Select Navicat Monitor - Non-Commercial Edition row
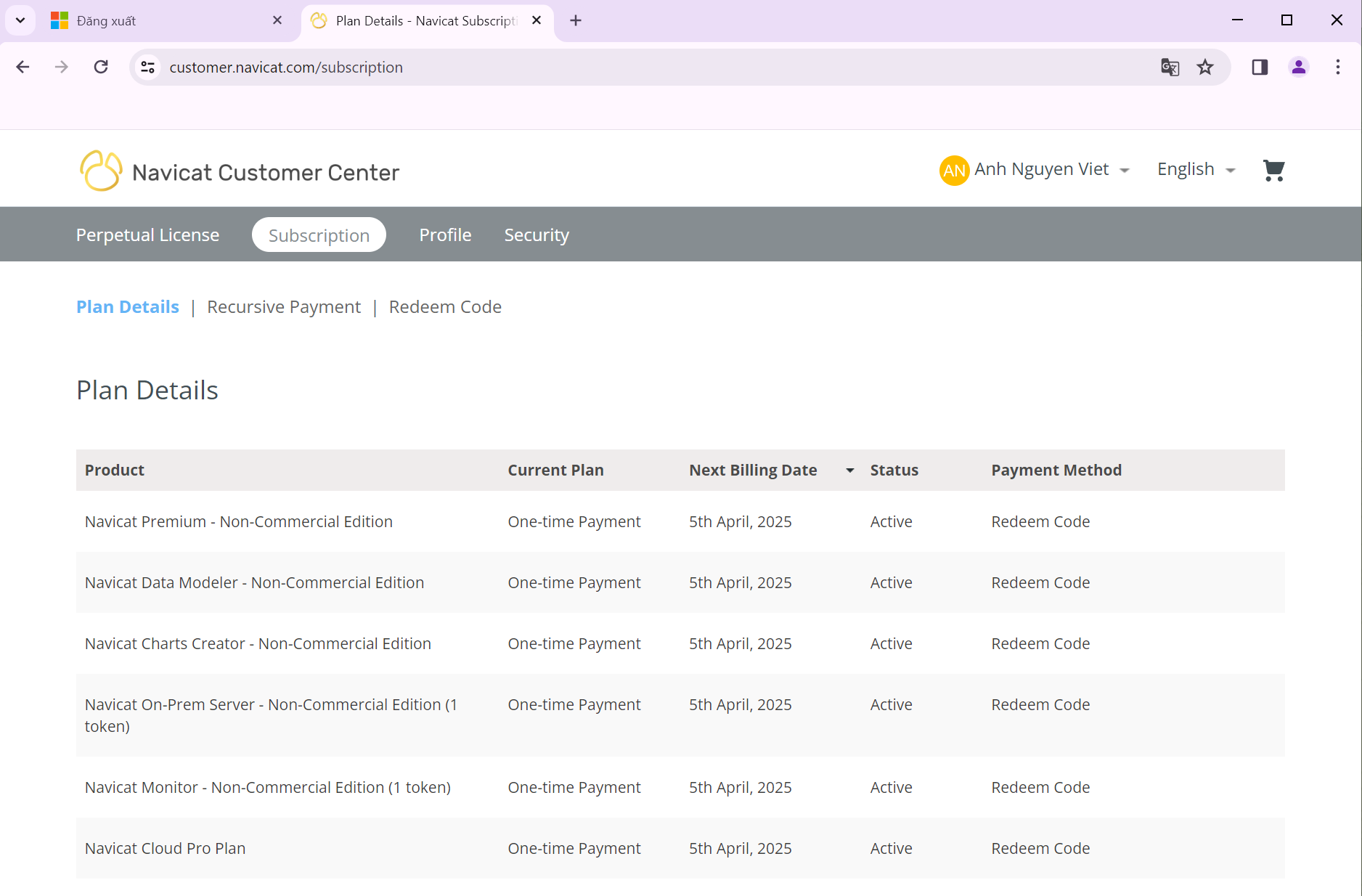This screenshot has width=1362, height=896. tap(680, 787)
